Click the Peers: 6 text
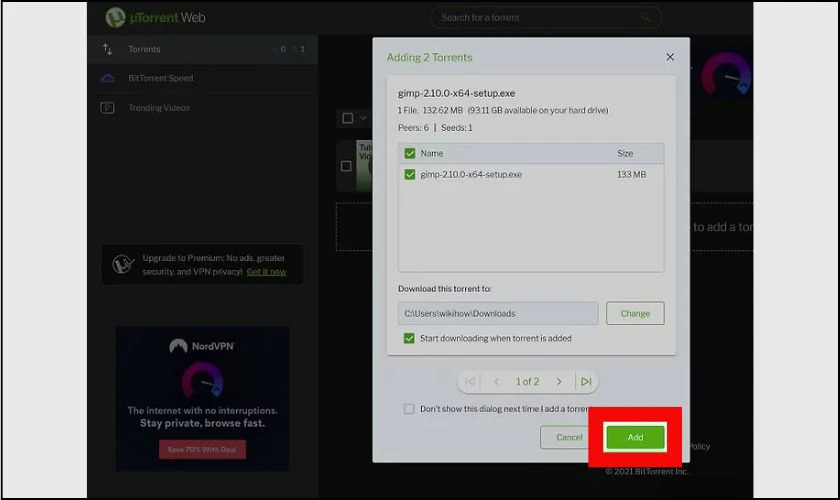This screenshot has height=500, width=840. pos(413,128)
